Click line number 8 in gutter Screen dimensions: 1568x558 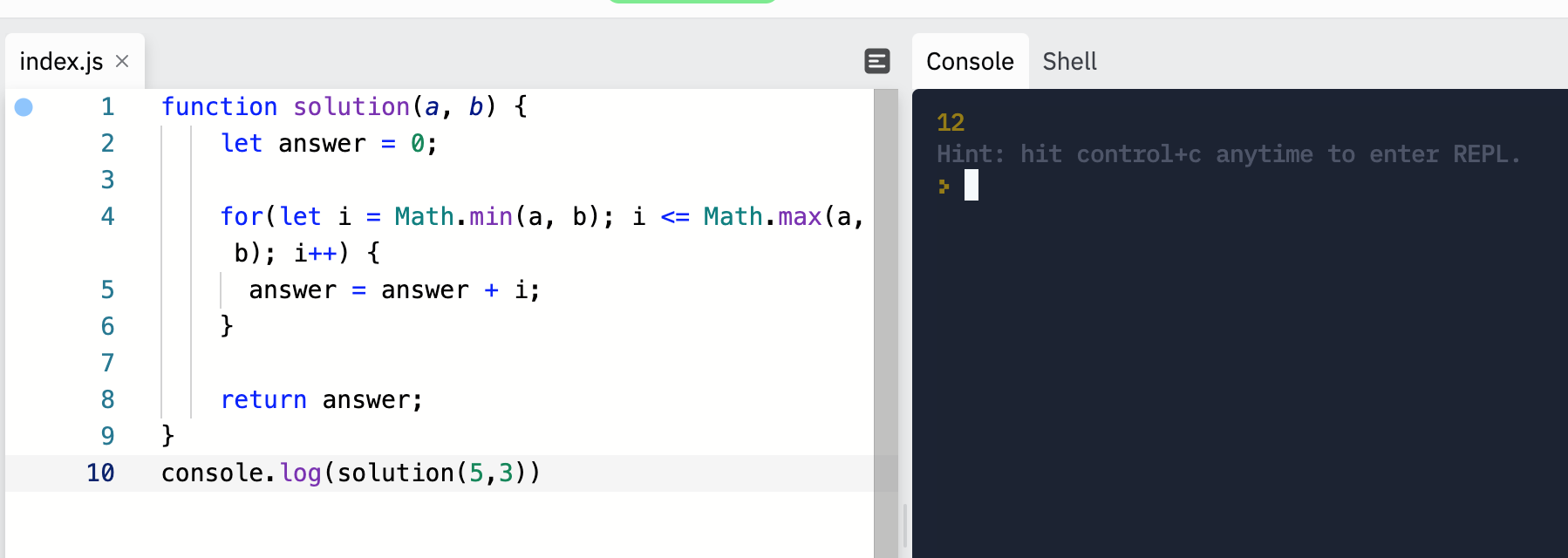[x=107, y=399]
